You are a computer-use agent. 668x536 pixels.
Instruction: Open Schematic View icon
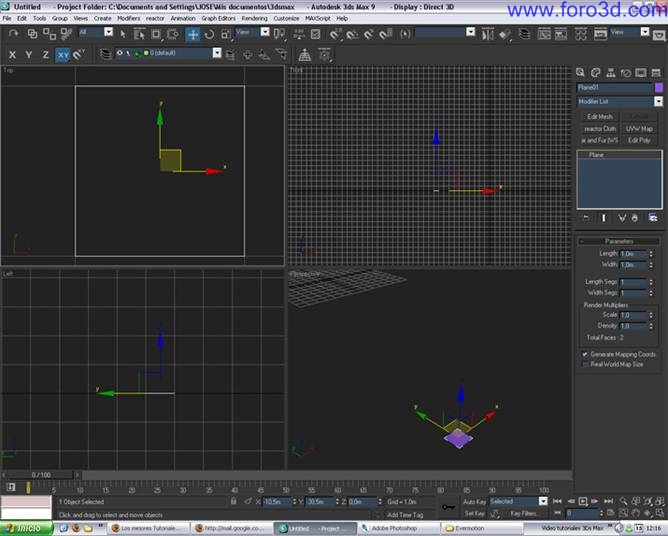pos(561,34)
